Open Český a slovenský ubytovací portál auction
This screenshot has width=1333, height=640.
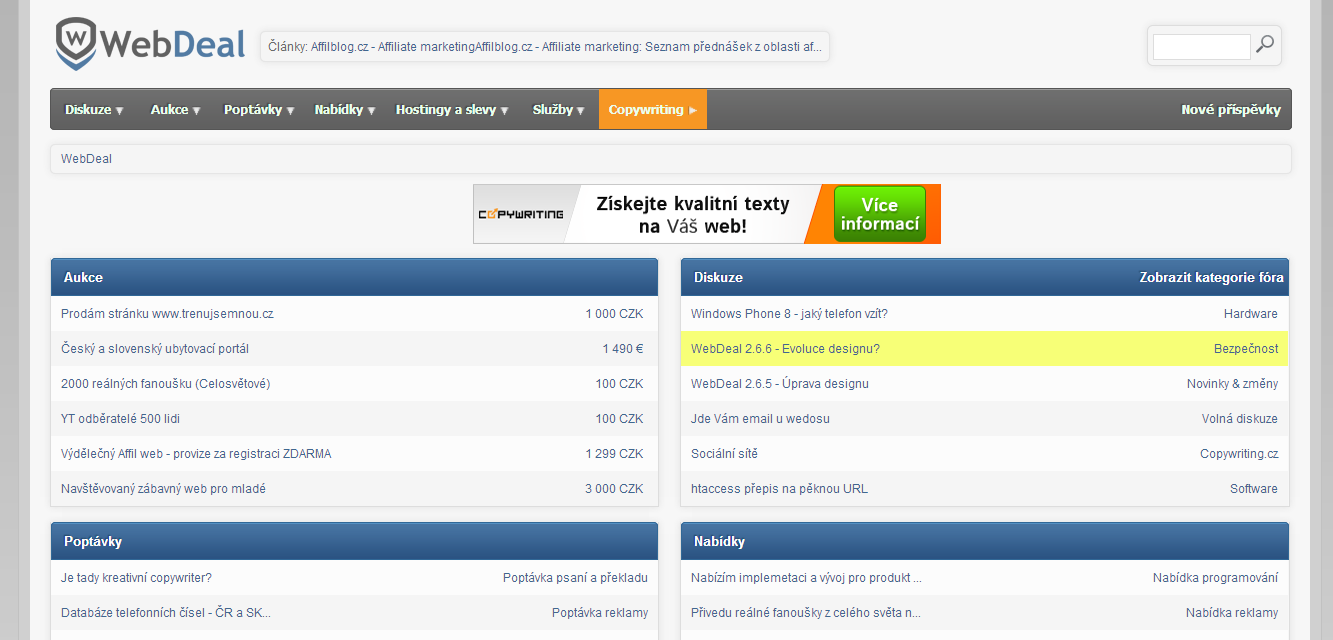(x=155, y=349)
